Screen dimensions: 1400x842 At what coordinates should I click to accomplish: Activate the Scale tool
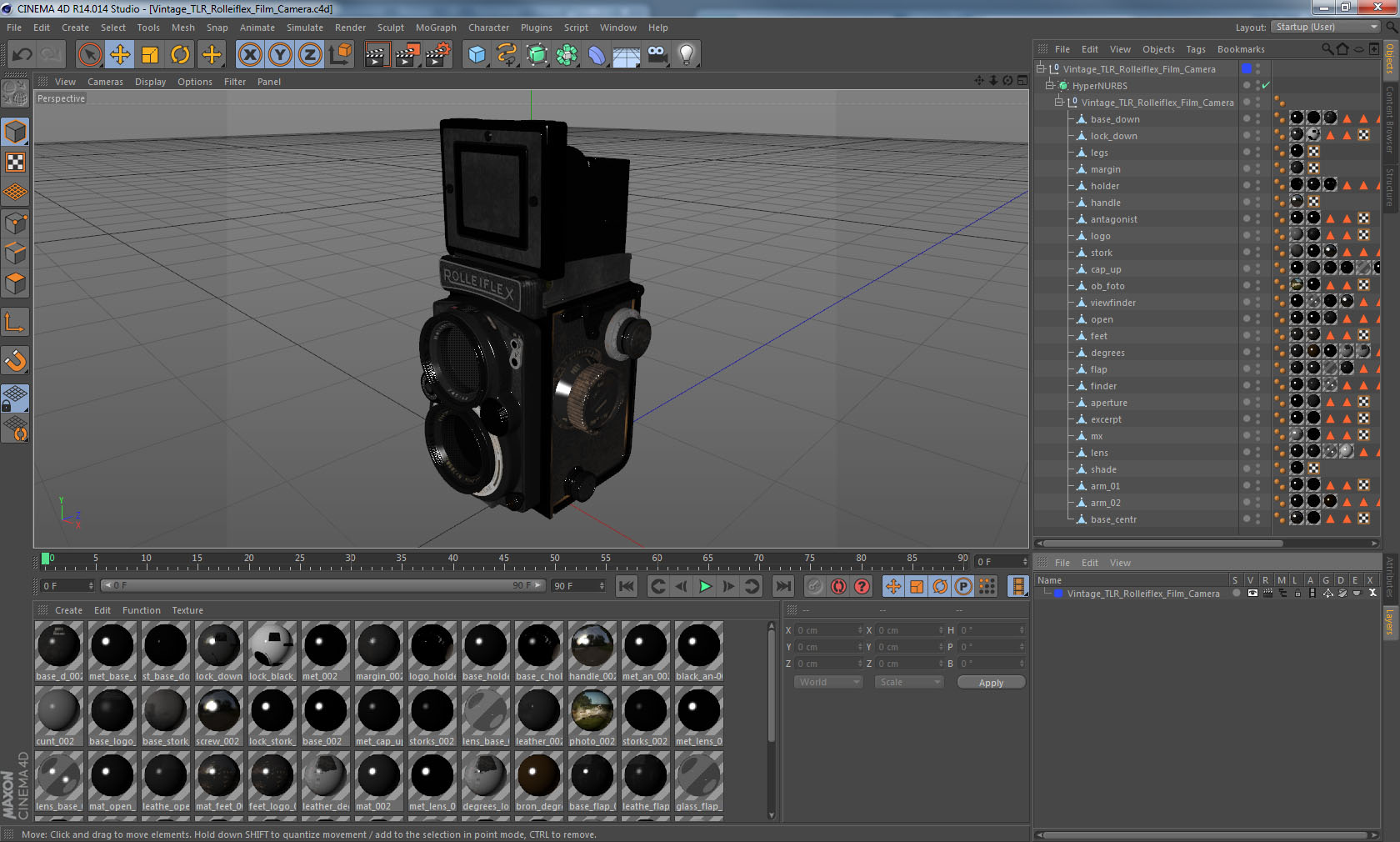click(x=150, y=55)
